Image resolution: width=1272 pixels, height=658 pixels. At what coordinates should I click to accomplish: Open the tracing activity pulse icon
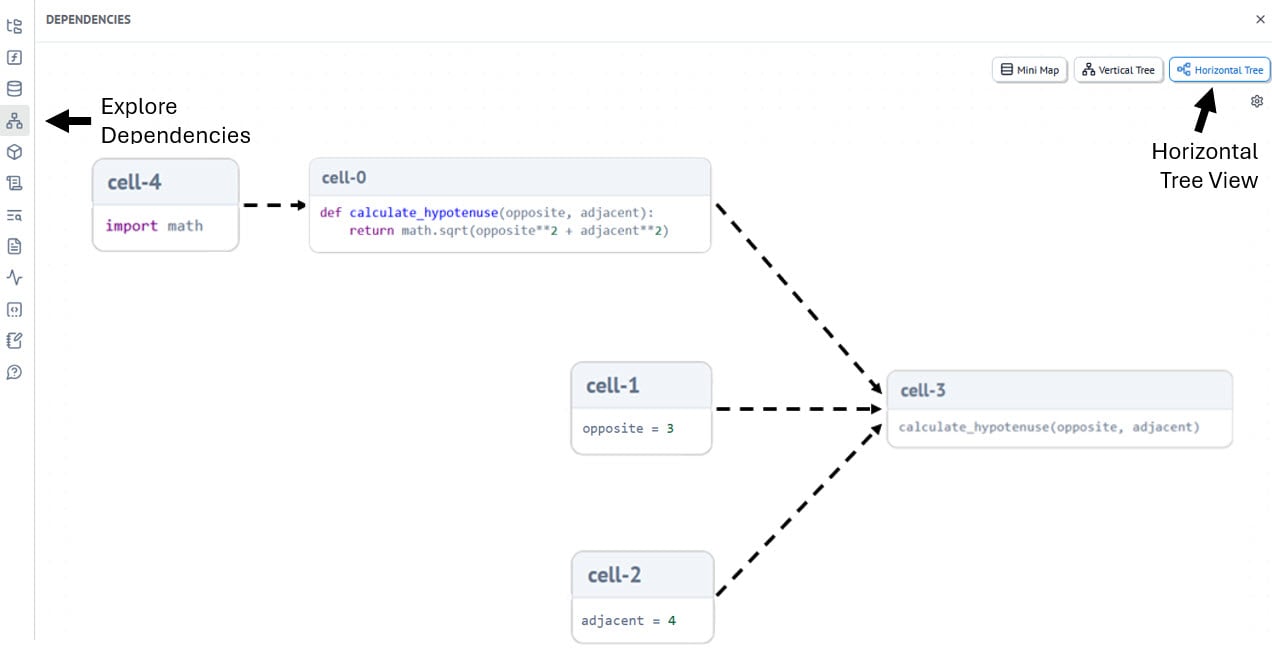pos(14,277)
